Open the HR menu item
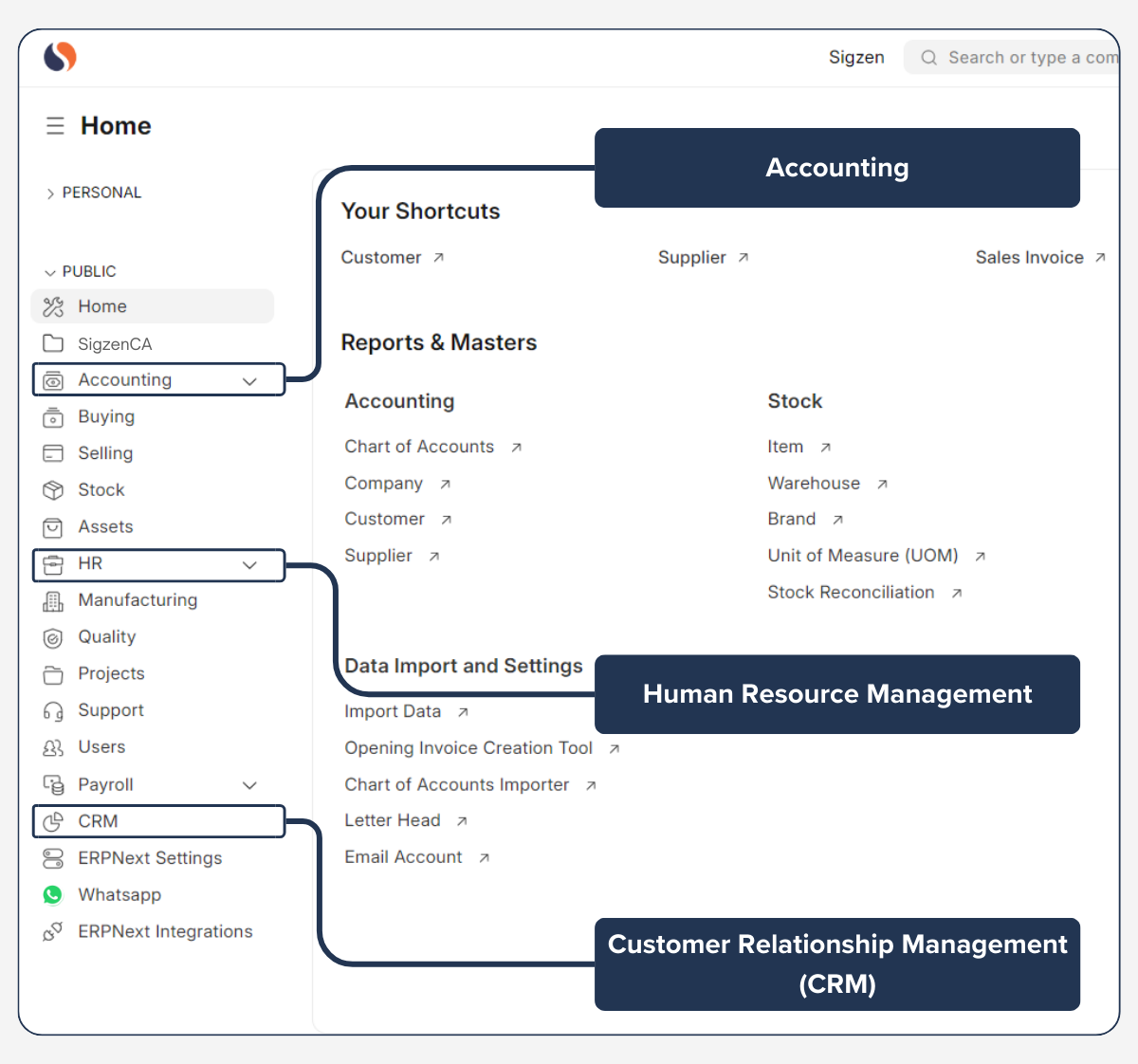 (x=90, y=563)
